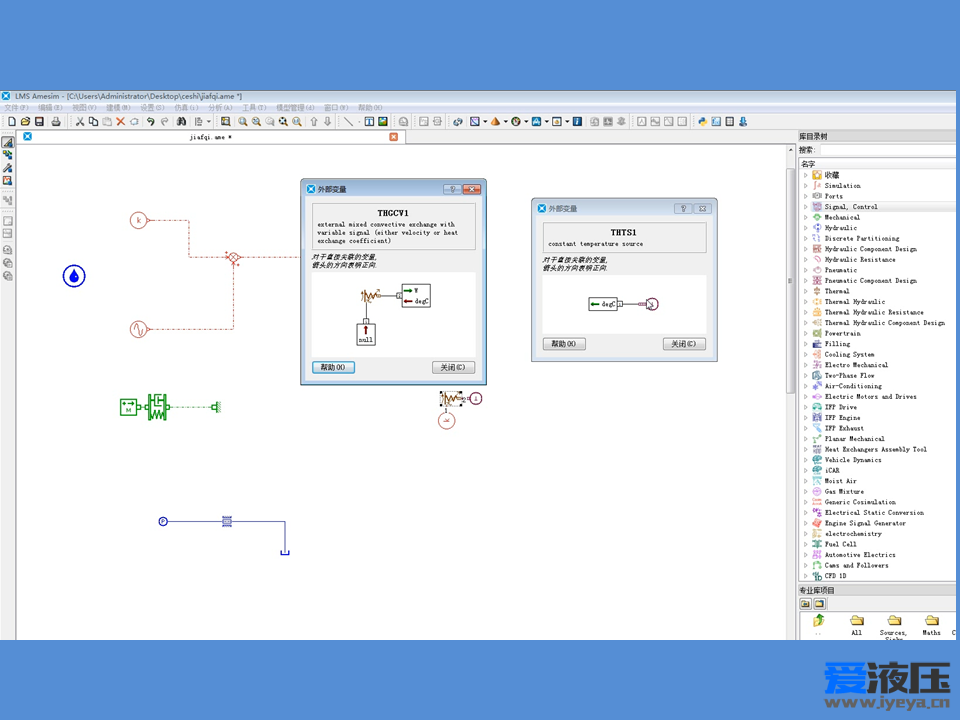Viewport: 960px width, 720px height.
Task: Click the library search input field
Action: tap(885, 150)
